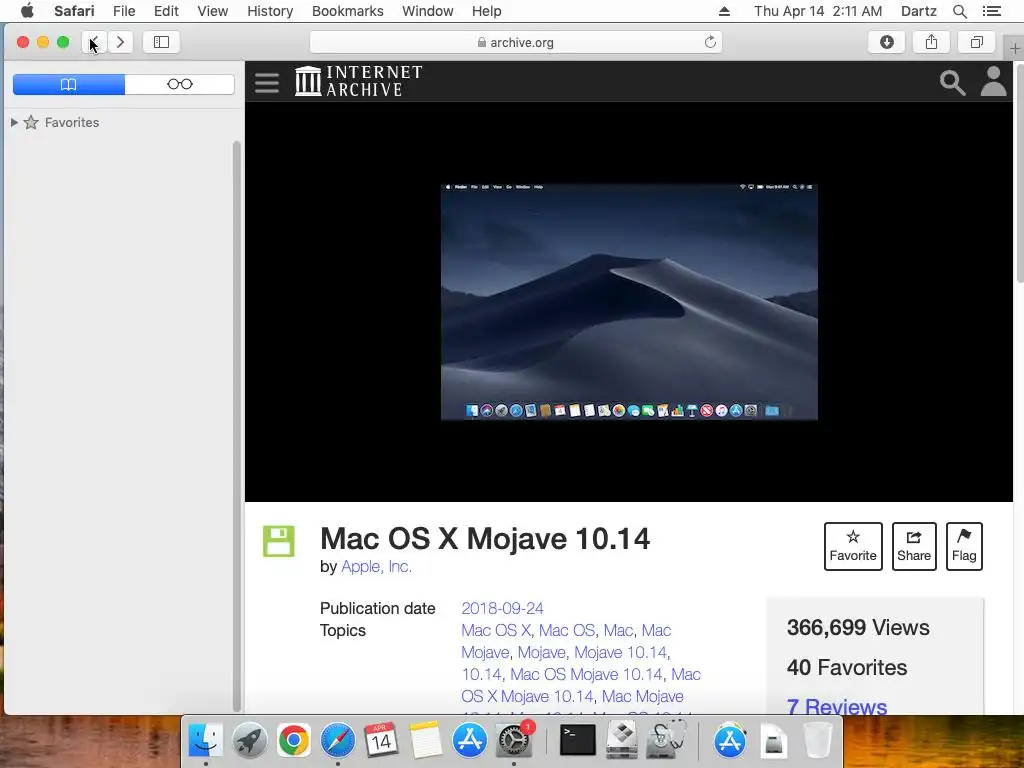Open a new tab with plus button
The width and height of the screenshot is (1024, 768).
click(1015, 48)
